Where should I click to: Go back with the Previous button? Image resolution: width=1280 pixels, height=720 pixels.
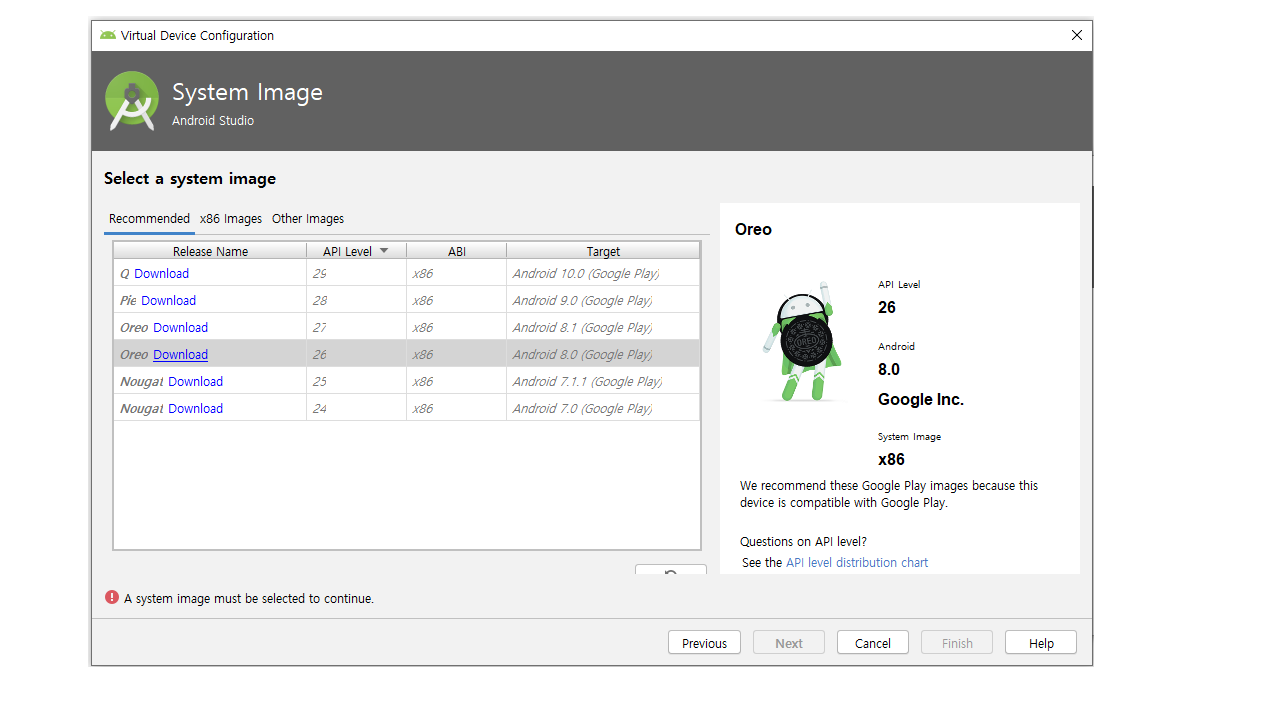coord(704,643)
